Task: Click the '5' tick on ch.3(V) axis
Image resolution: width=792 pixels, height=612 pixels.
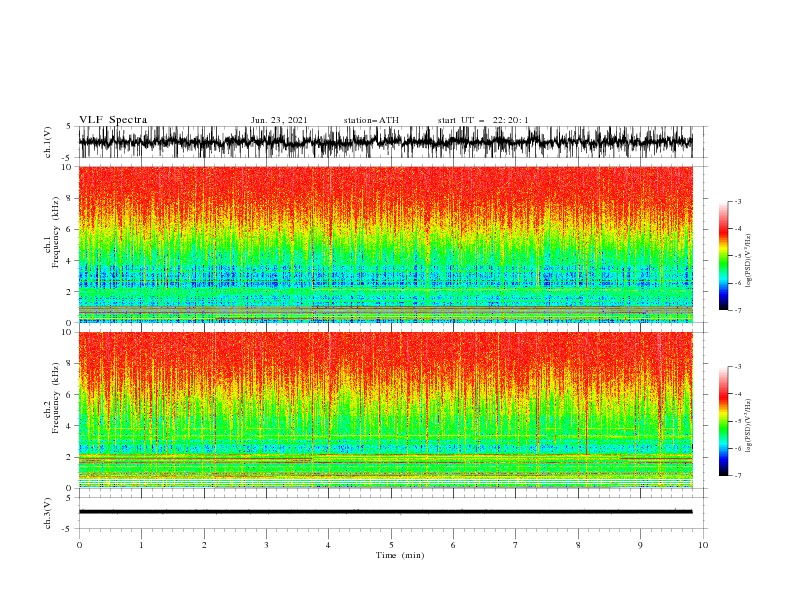Action: (x=69, y=498)
